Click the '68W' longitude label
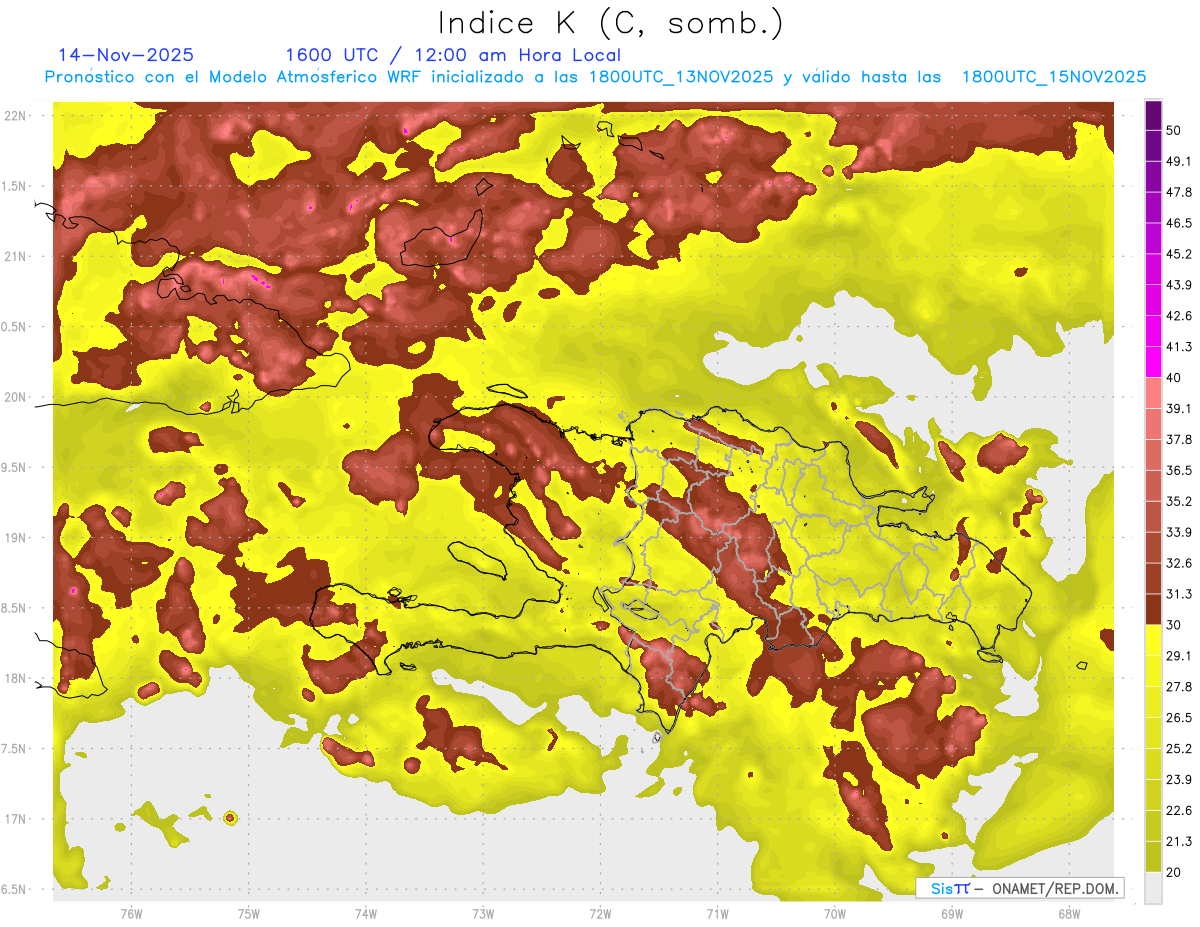Image resolution: width=1200 pixels, height=927 pixels. pyautogui.click(x=1069, y=913)
